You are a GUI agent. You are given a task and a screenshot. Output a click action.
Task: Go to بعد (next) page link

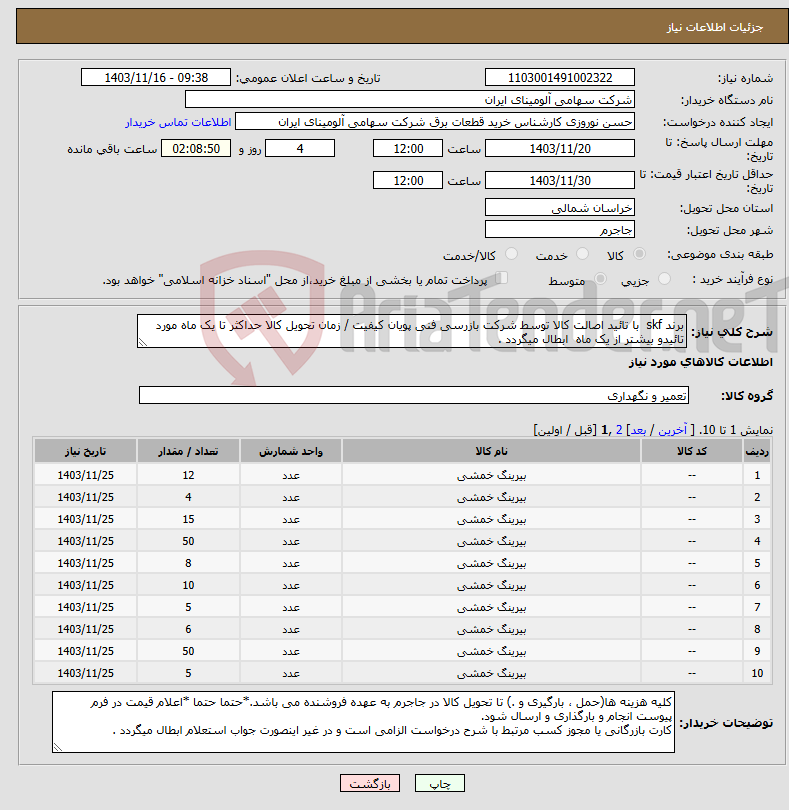(638, 430)
